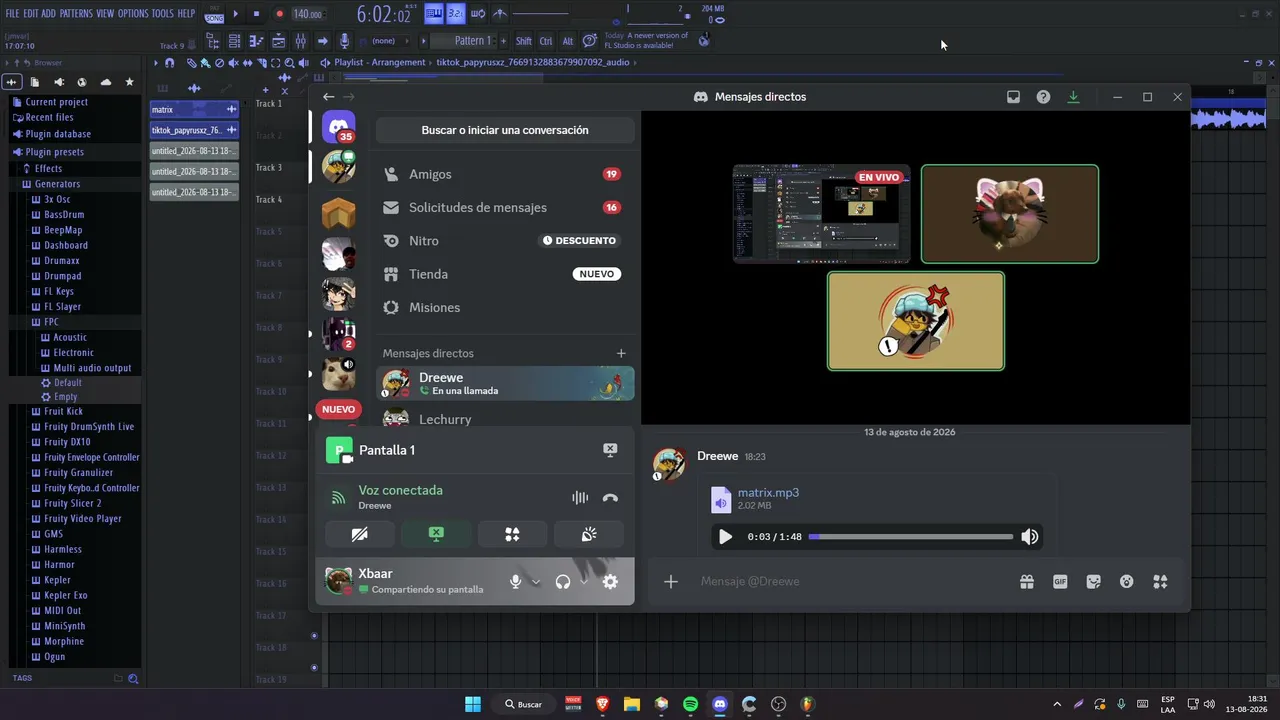The height and width of the screenshot is (720, 1280).
Task: Create a new direct message with plus
Action: [621, 353]
